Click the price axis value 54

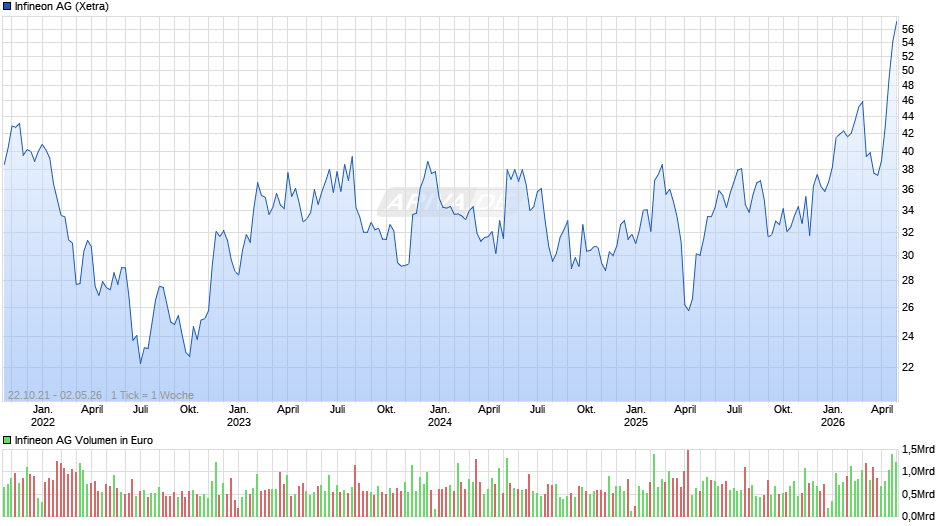[908, 43]
